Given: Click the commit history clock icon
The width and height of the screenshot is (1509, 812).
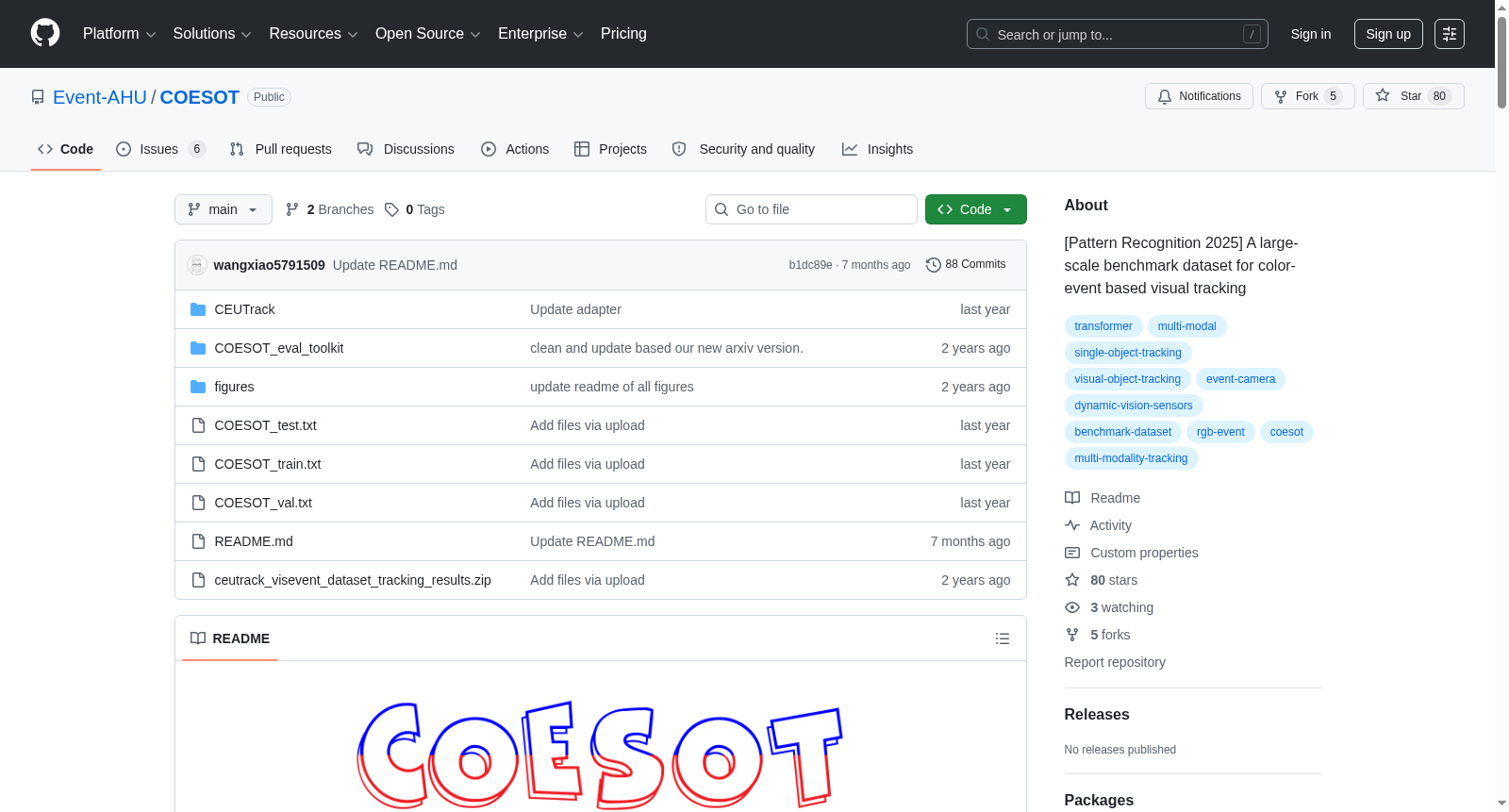Looking at the screenshot, I should click(x=934, y=265).
